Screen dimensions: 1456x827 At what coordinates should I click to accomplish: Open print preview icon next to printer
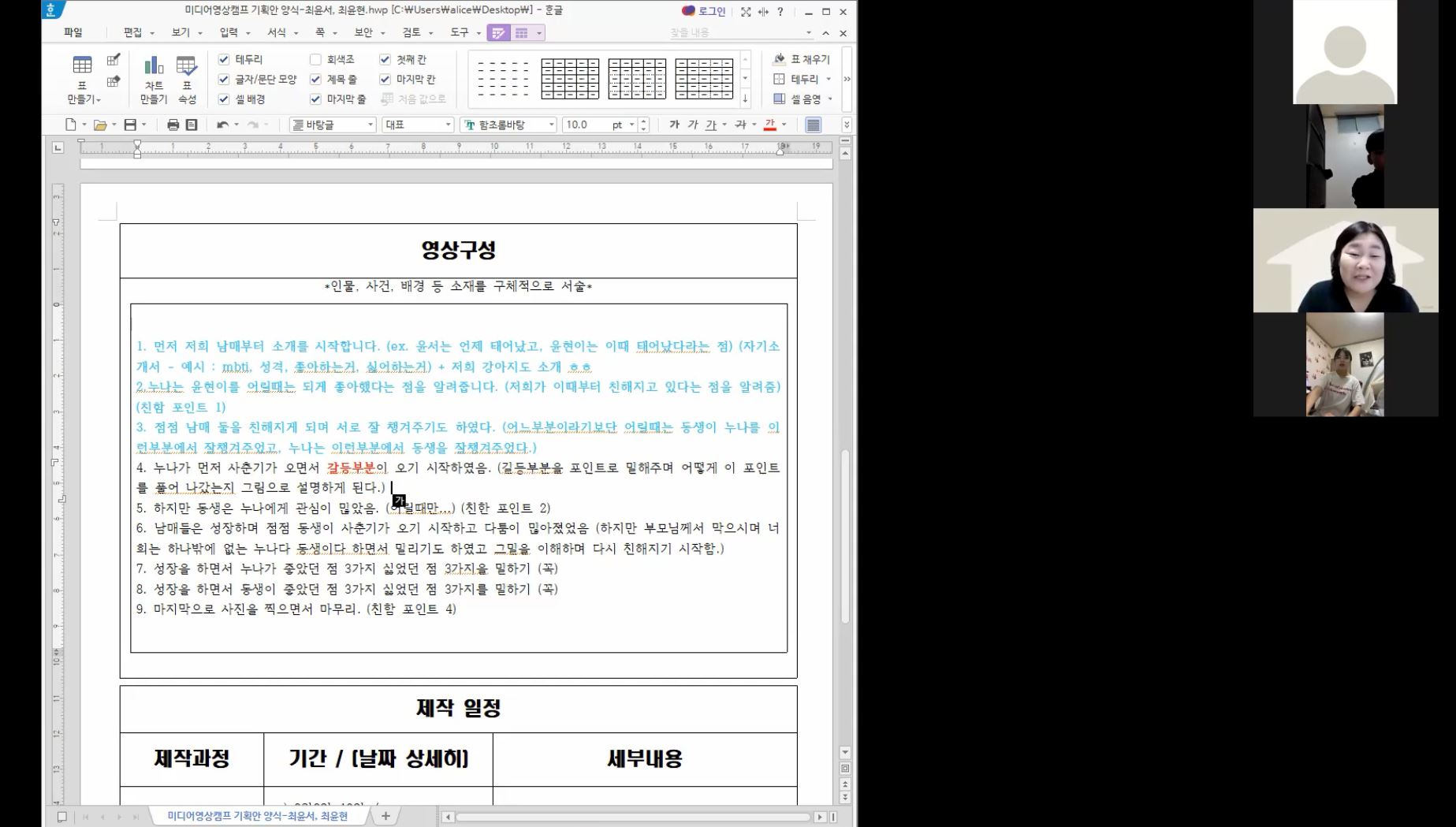(x=192, y=125)
